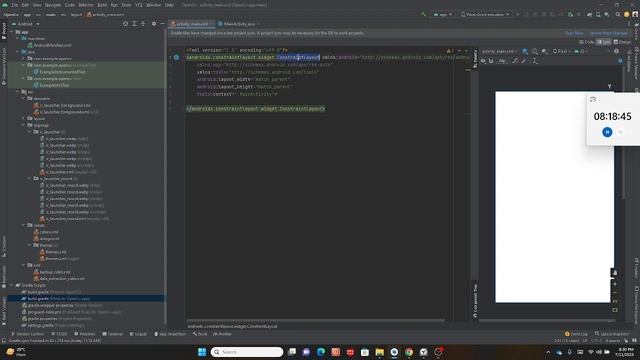Image resolution: width=640 pixels, height=360 pixels.
Task: Open the File menu
Action: click(15, 5)
